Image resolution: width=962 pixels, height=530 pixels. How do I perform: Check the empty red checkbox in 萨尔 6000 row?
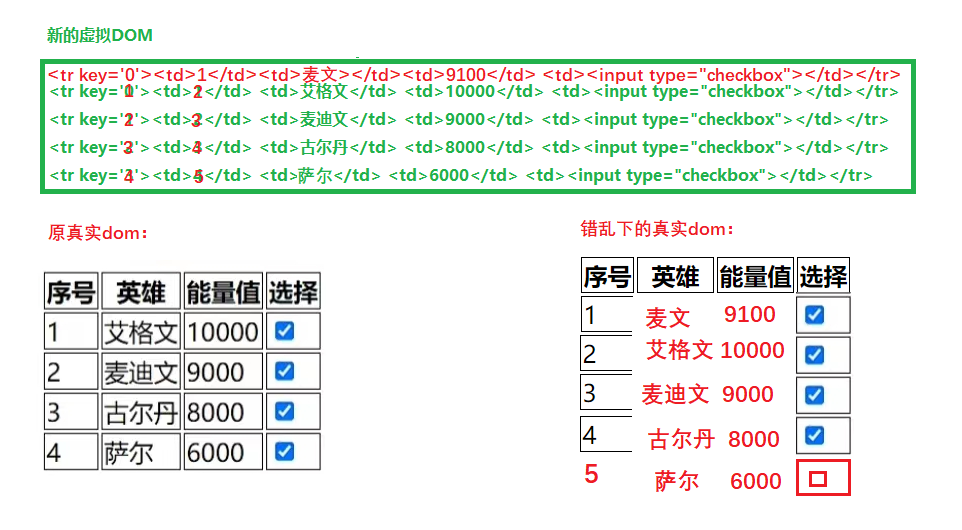(818, 479)
